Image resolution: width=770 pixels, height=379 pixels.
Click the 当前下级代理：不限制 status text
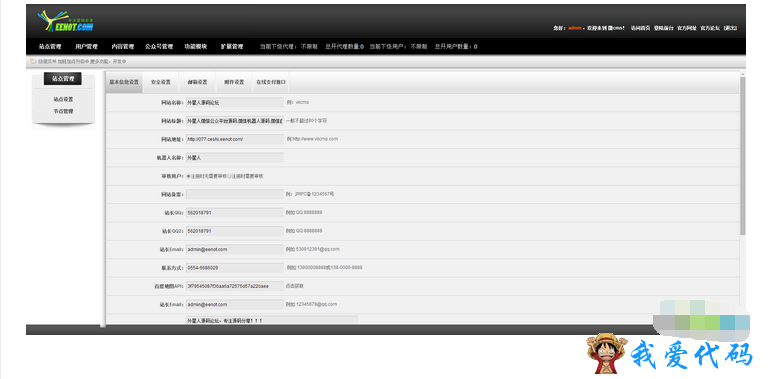289,47
